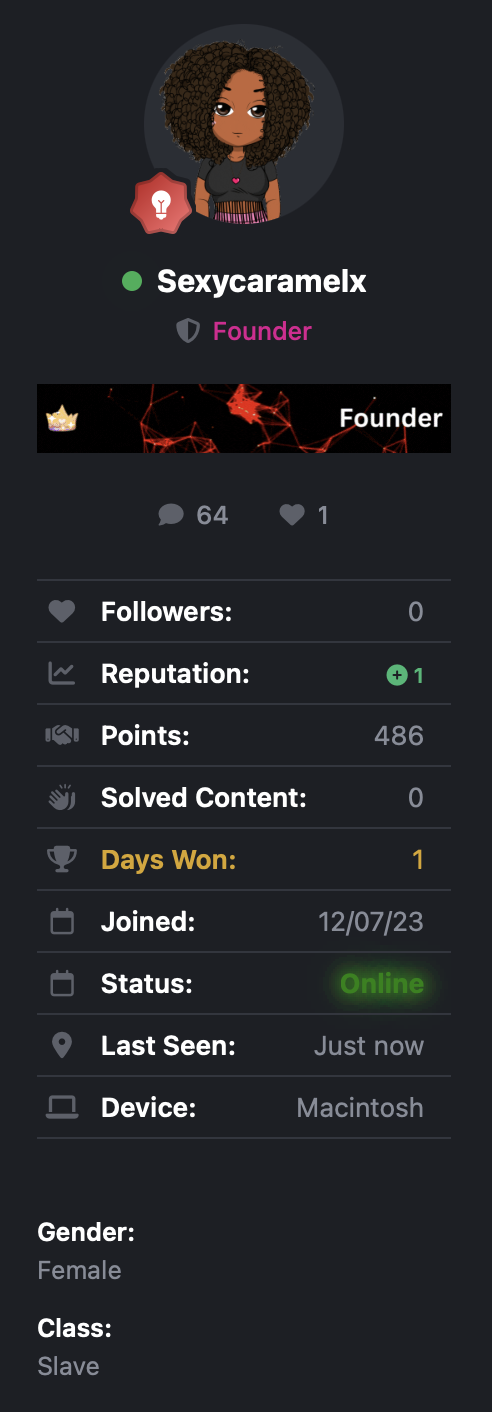This screenshot has width=492, height=1412.
Task: Click the shield icon beside Founder
Action: [188, 331]
